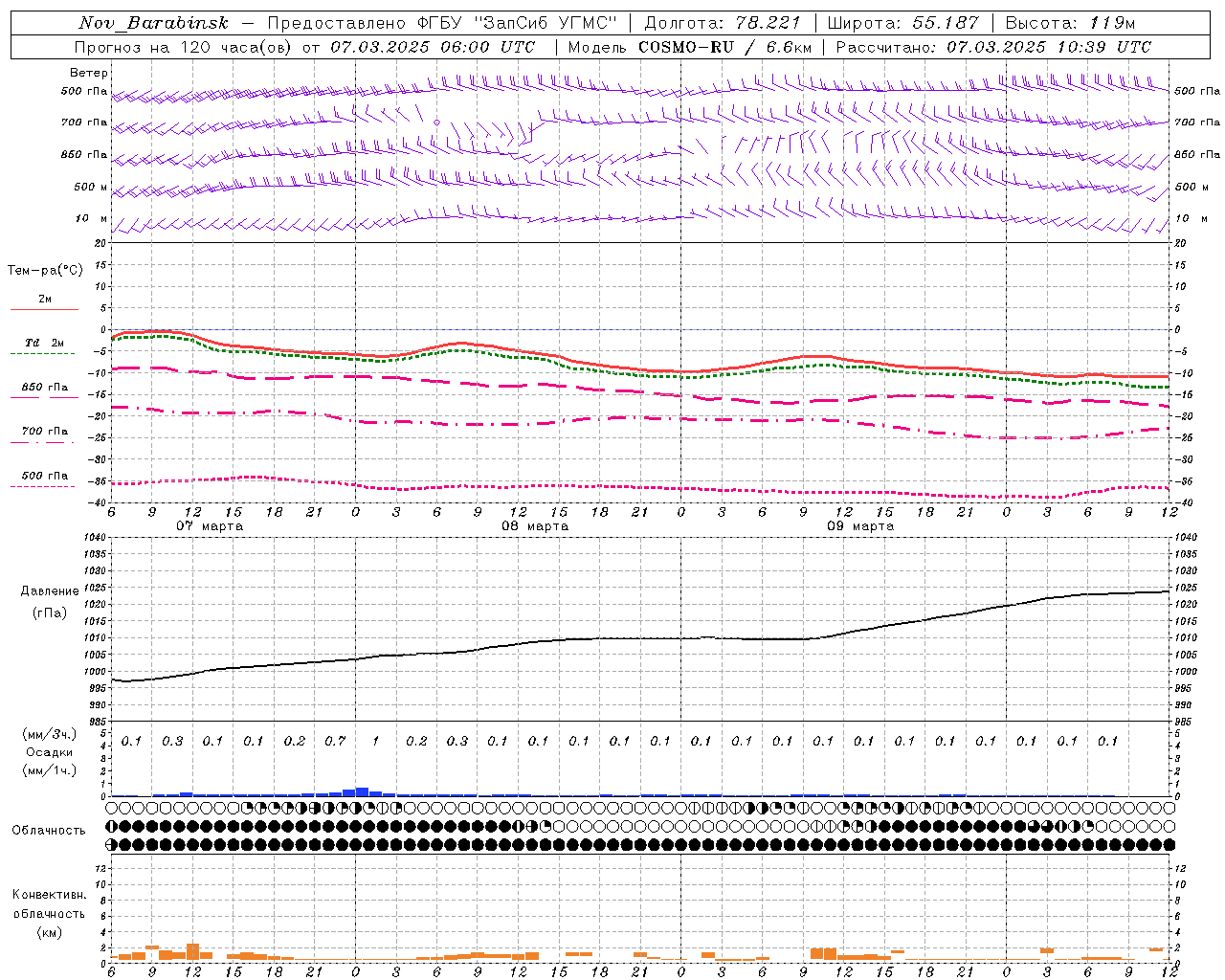Click the station name Nov_Barabinsk in header
The width and height of the screenshot is (1225, 980).
pyautogui.click(x=154, y=23)
